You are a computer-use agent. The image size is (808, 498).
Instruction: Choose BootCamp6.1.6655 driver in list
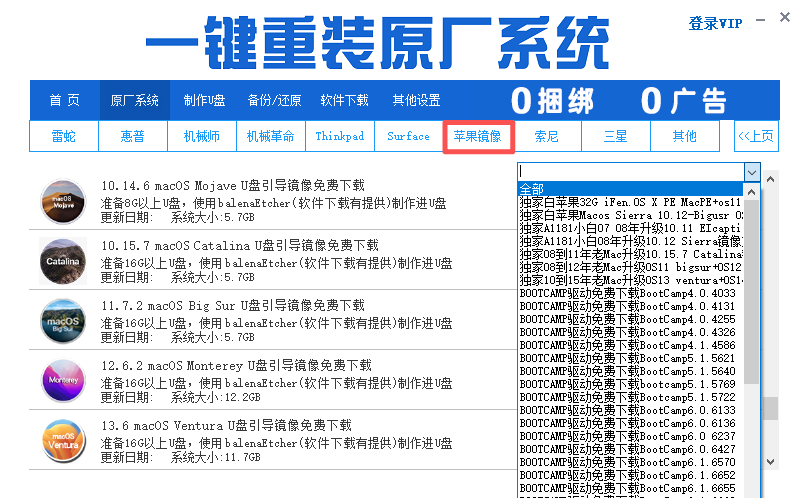click(630, 488)
